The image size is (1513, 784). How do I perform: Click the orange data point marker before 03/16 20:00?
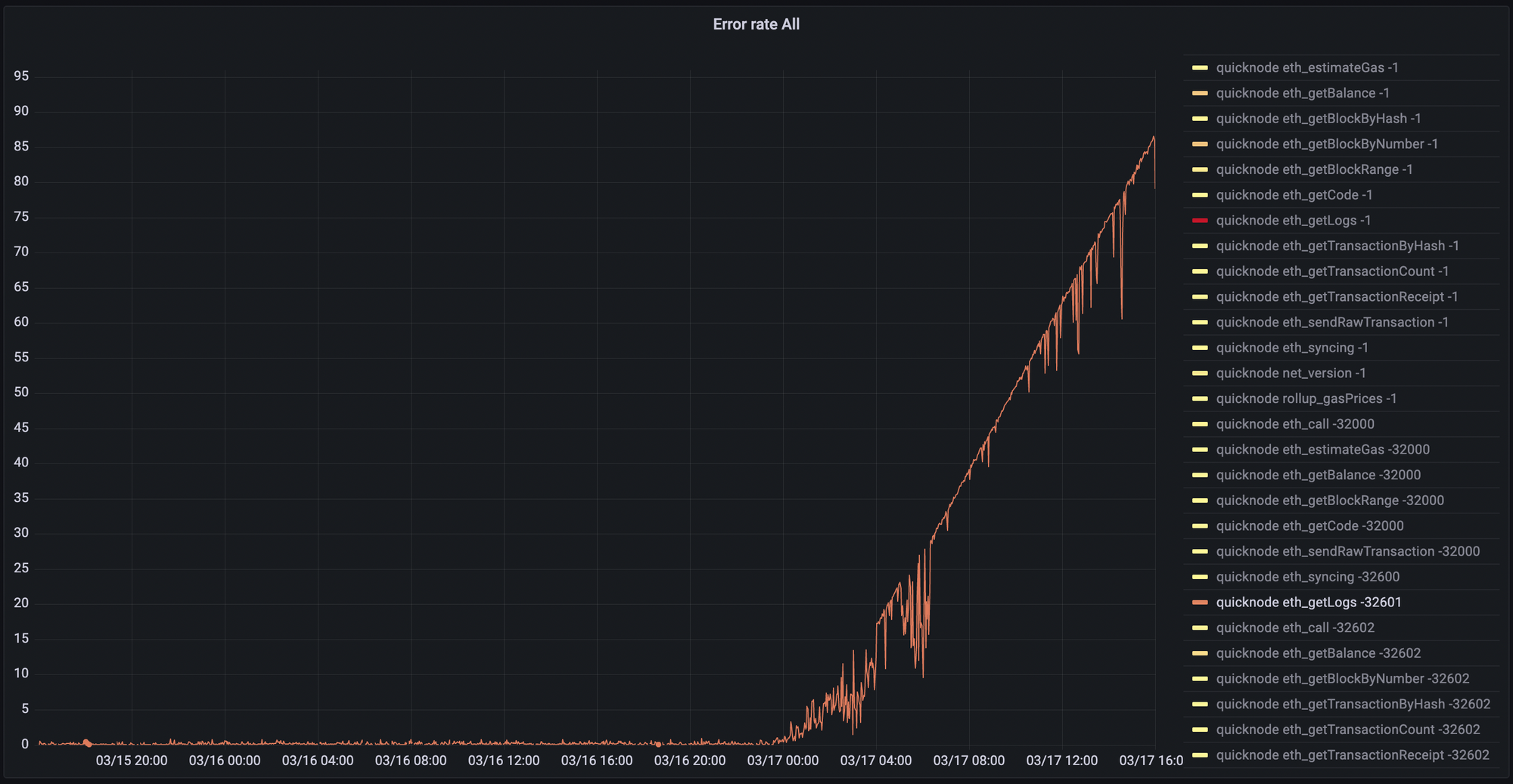tap(658, 744)
